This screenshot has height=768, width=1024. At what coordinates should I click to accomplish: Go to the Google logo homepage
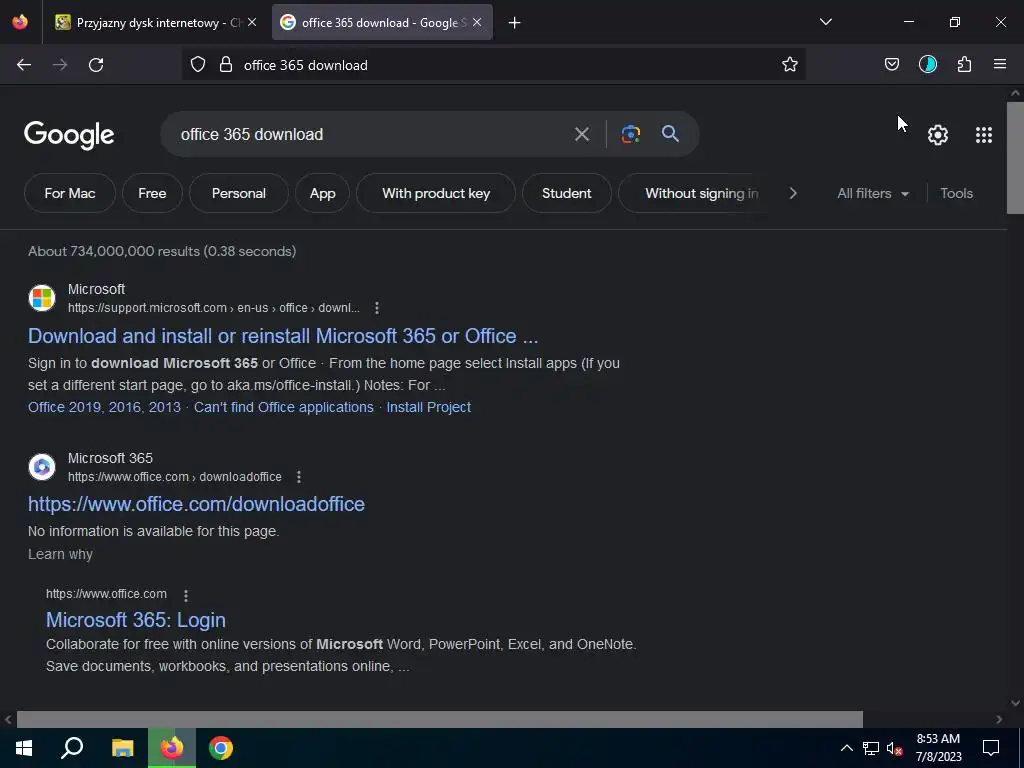[x=69, y=135]
